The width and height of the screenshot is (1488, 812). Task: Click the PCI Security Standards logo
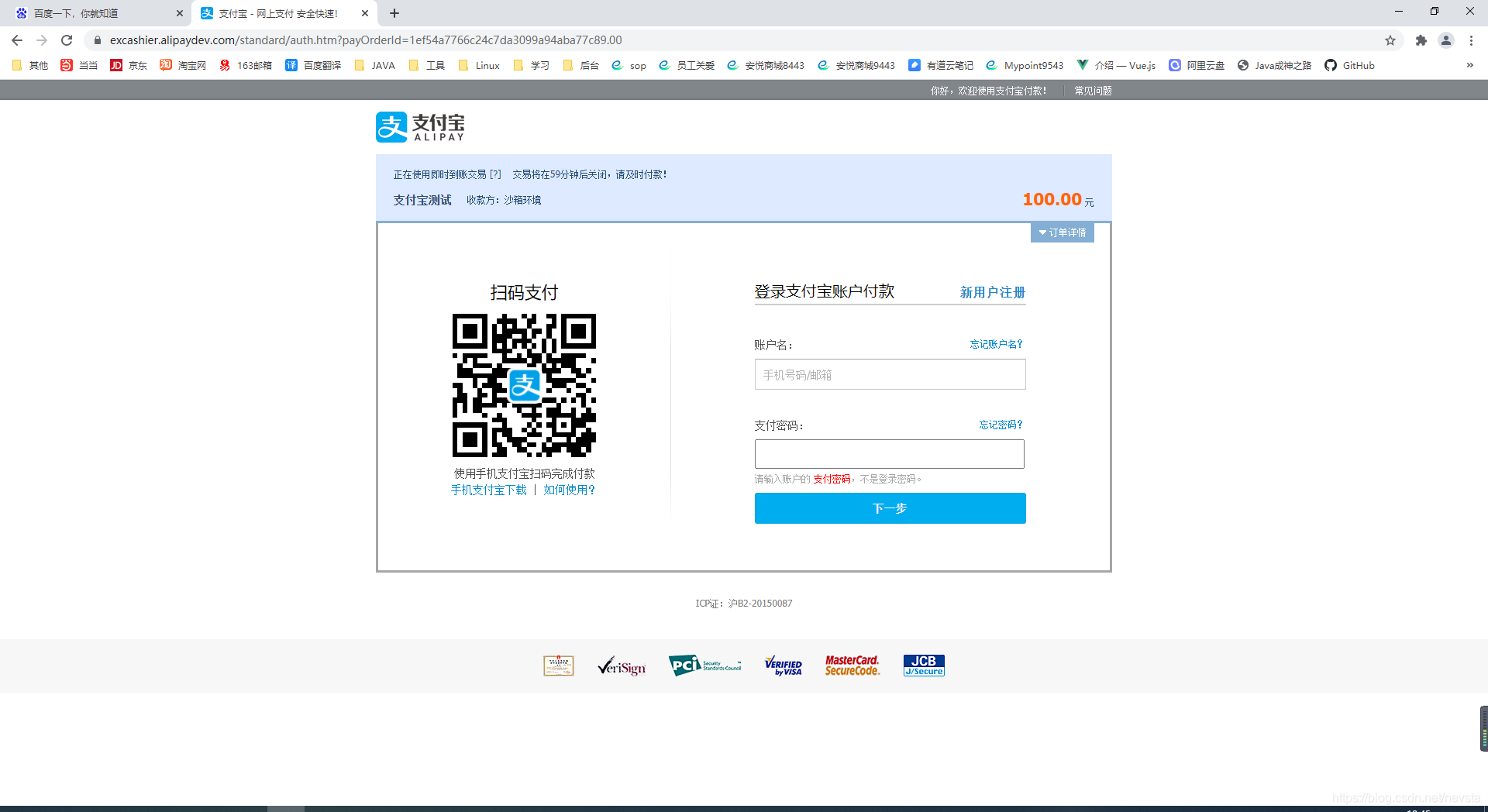click(705, 666)
